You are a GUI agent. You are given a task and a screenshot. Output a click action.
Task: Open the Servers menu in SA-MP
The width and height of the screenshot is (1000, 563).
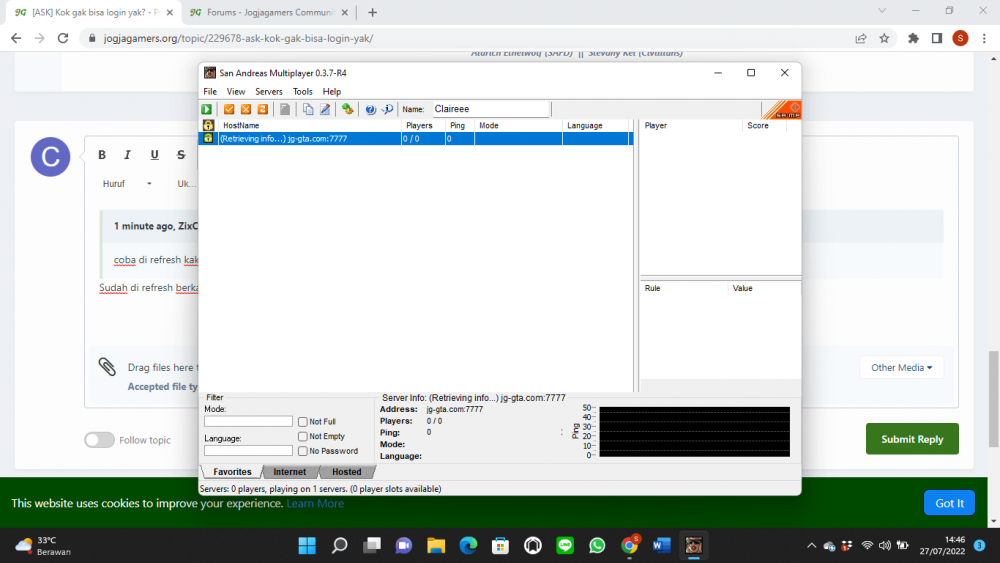pos(268,92)
